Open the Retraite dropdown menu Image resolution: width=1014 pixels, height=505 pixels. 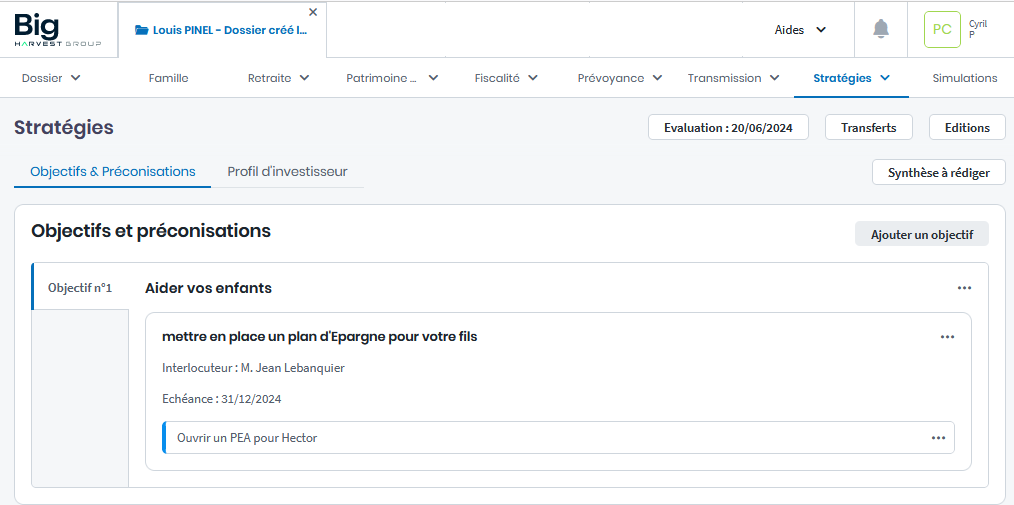278,78
